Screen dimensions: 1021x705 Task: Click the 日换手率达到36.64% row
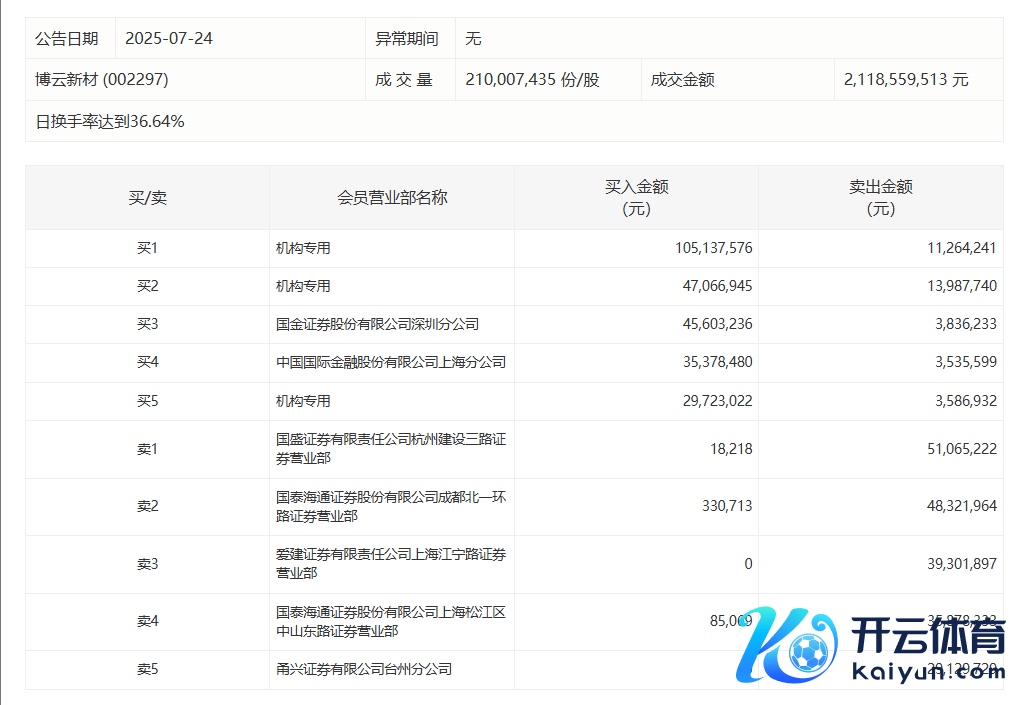point(110,122)
